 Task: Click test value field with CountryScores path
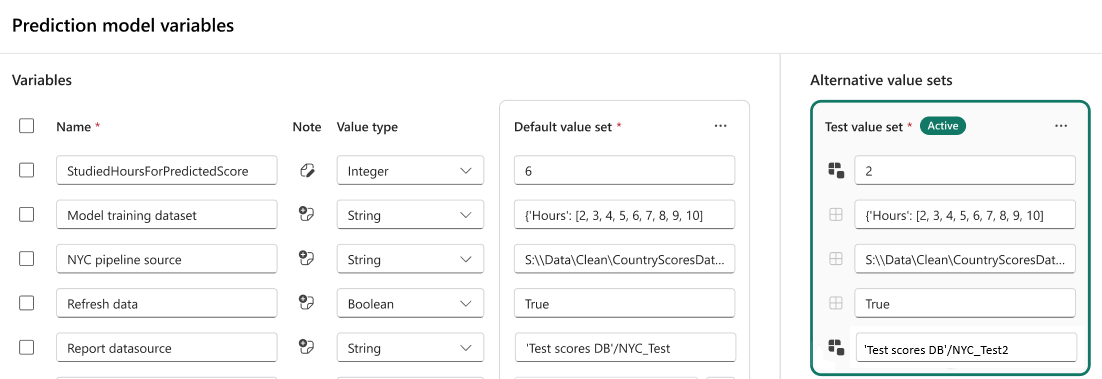coord(965,259)
